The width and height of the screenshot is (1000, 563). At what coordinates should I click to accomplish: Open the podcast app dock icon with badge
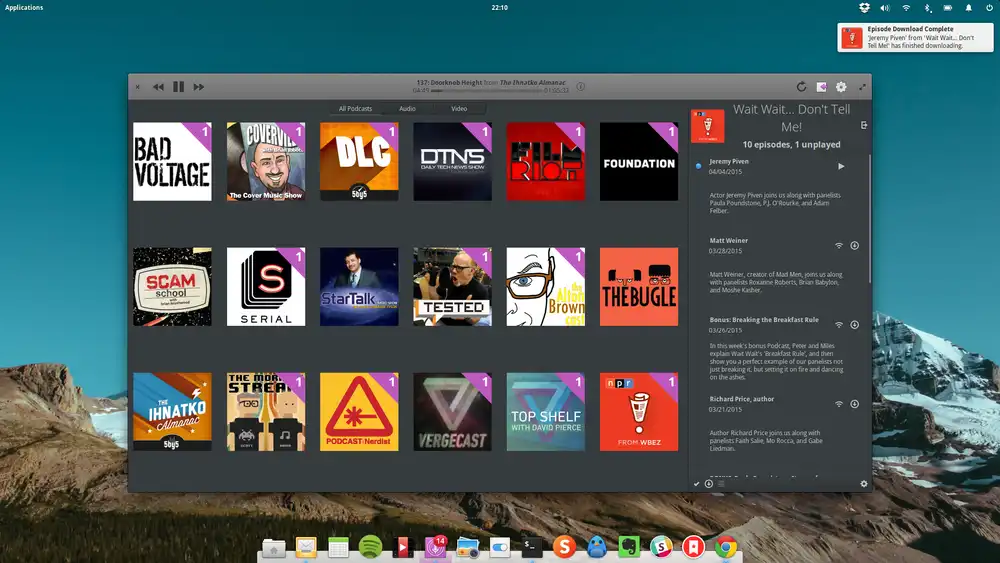[436, 547]
